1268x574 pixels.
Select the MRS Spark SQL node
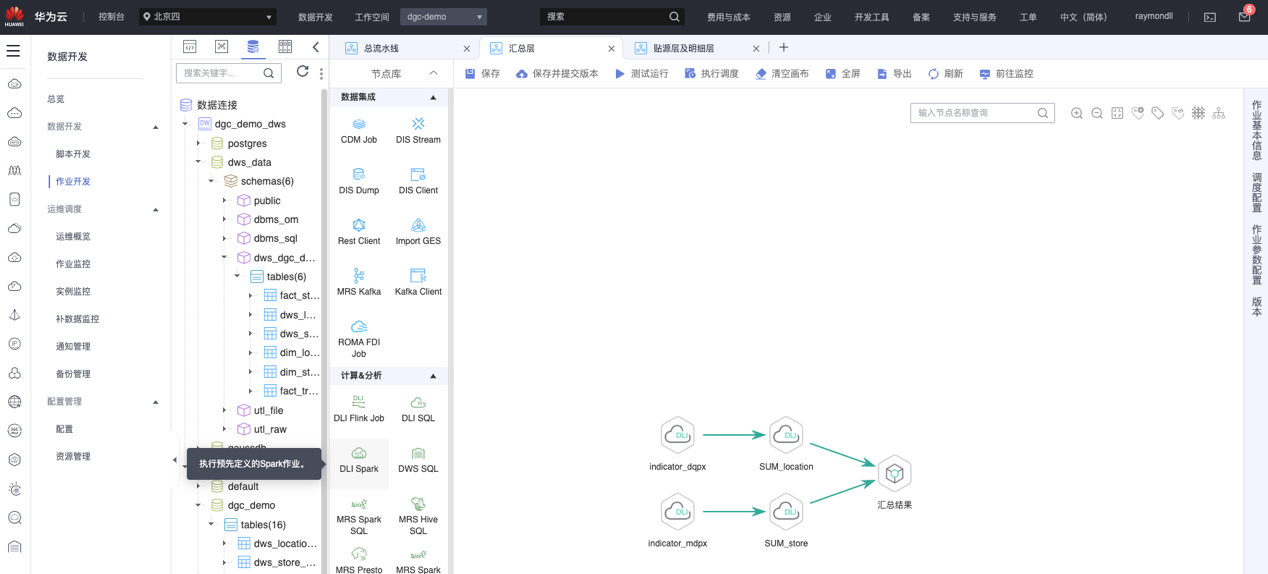[x=359, y=516]
